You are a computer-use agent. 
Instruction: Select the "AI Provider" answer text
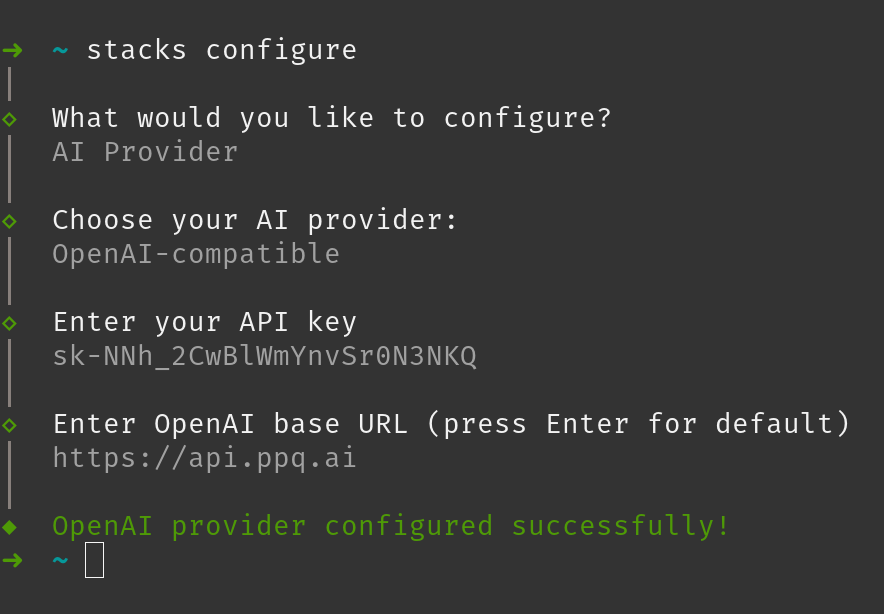point(145,152)
